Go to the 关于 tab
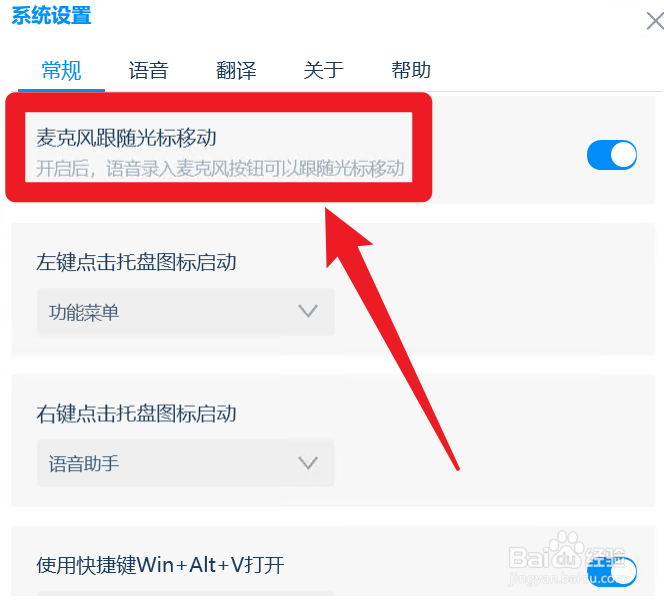 pyautogui.click(x=323, y=70)
